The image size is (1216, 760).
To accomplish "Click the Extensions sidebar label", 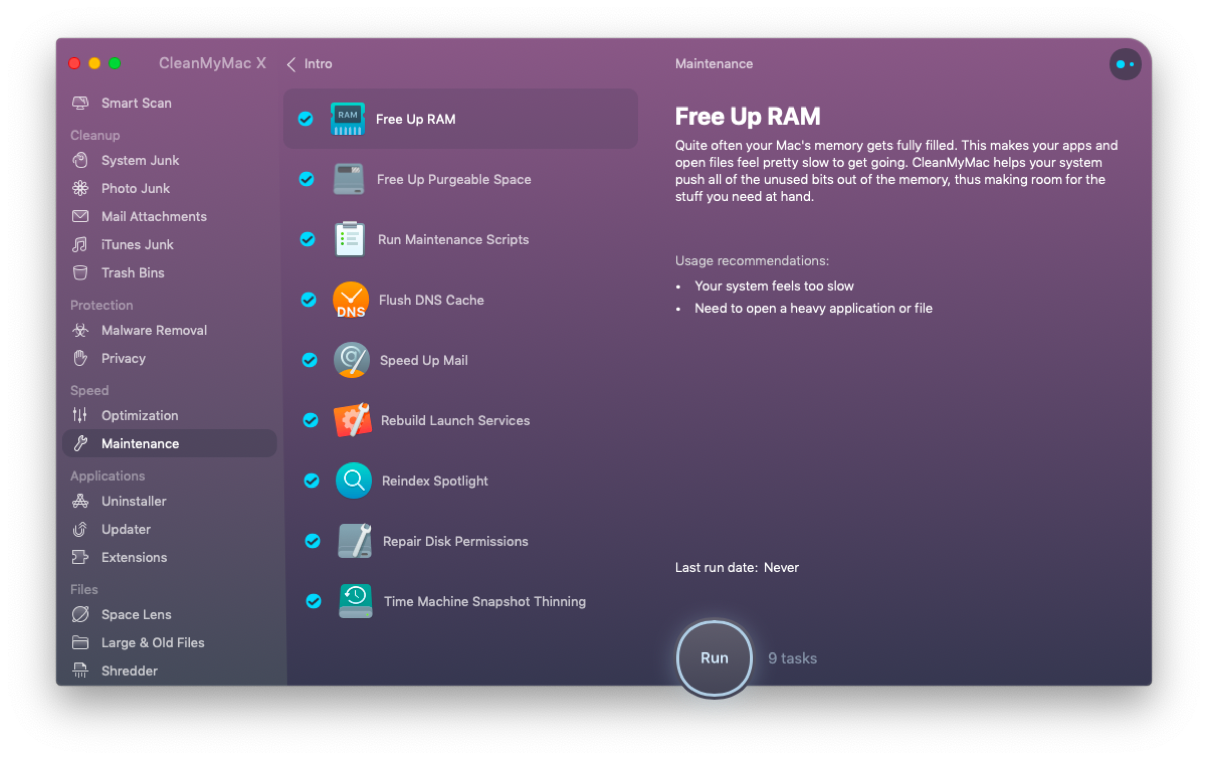I will point(134,557).
